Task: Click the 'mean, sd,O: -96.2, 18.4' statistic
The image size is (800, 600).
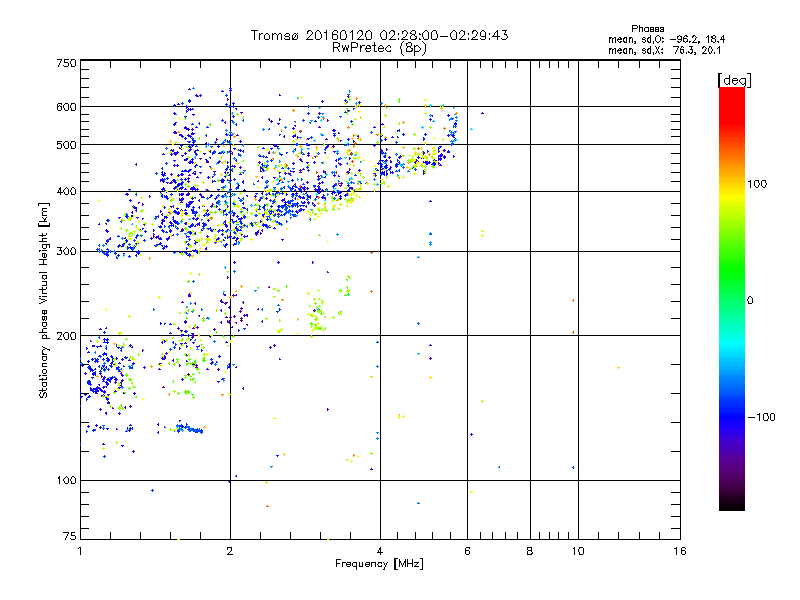Action: click(x=667, y=39)
